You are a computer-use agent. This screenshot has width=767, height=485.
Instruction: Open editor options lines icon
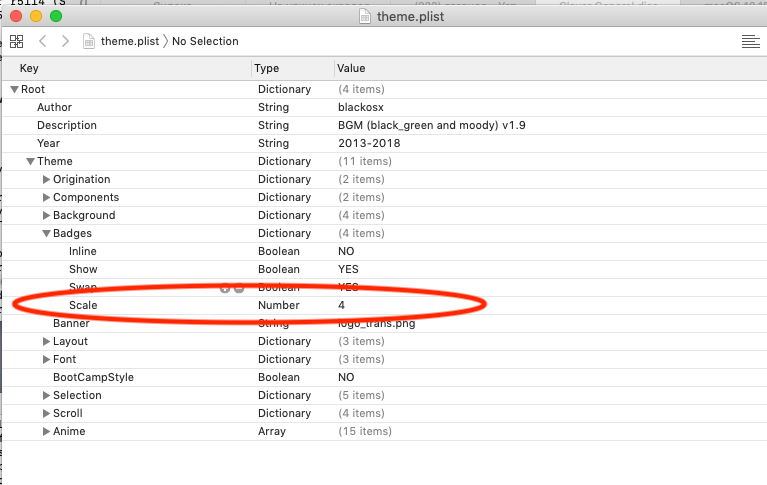[750, 42]
